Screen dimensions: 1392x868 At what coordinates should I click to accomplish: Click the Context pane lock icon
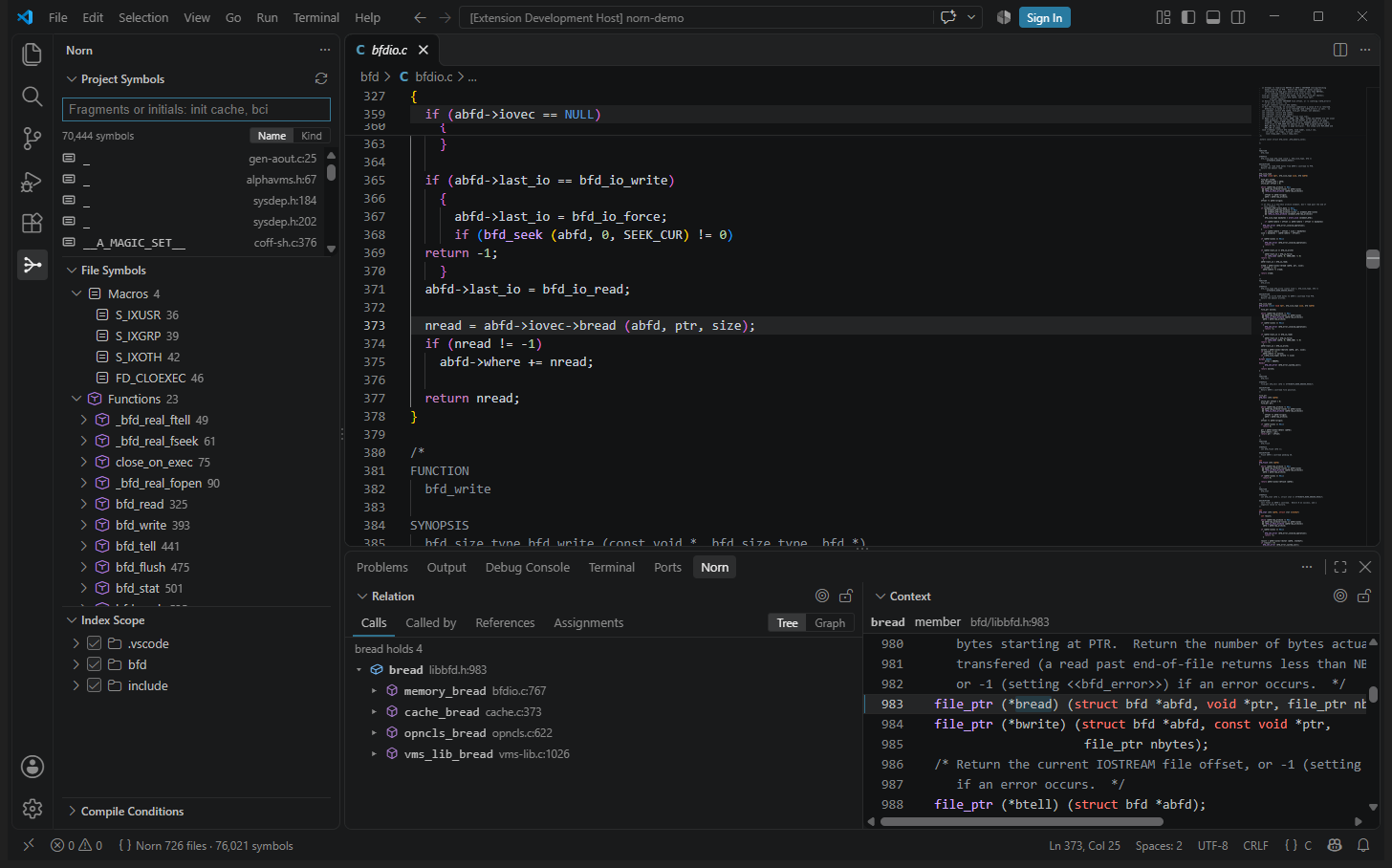(x=1364, y=596)
